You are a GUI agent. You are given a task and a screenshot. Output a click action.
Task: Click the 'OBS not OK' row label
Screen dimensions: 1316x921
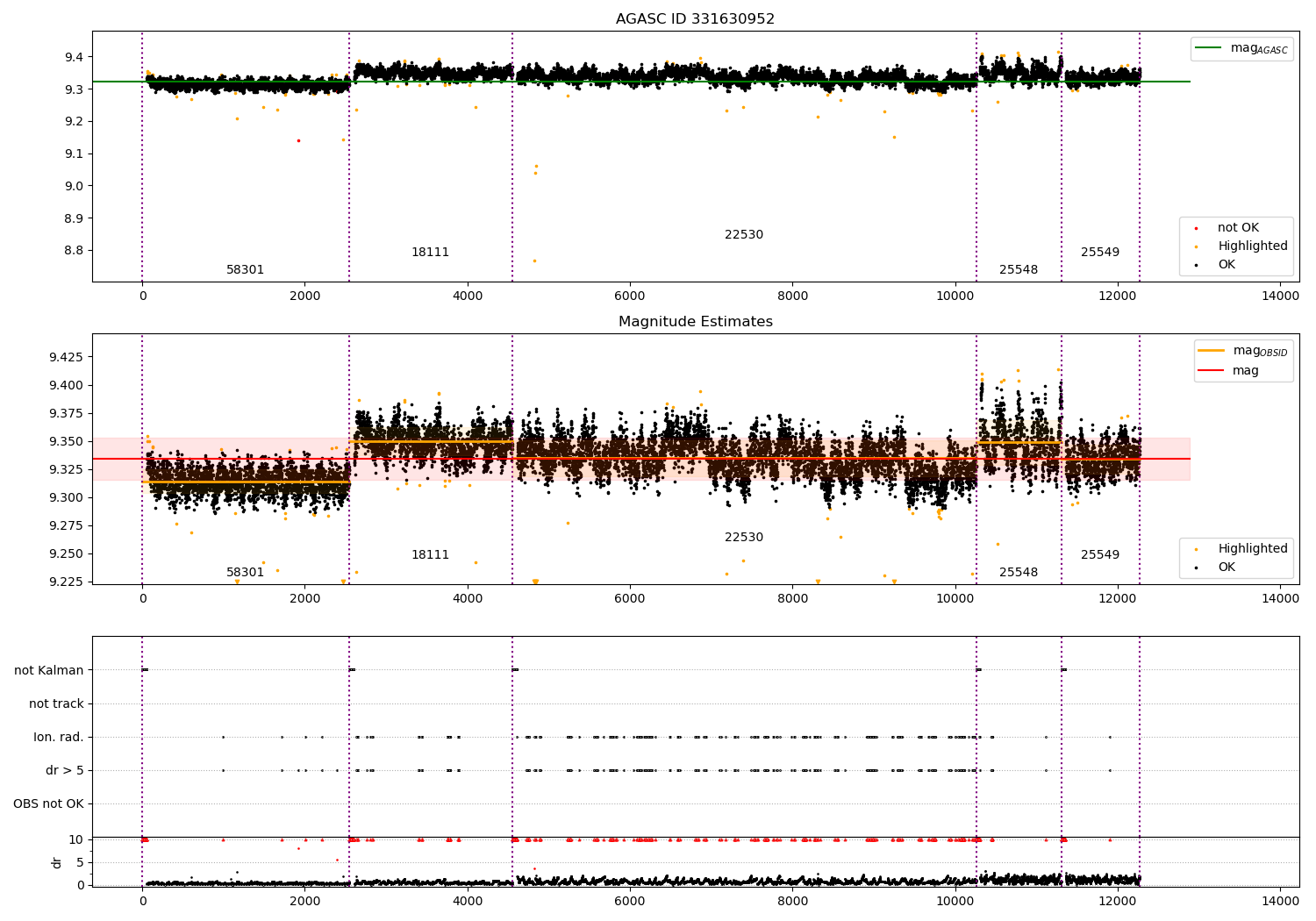(x=48, y=804)
